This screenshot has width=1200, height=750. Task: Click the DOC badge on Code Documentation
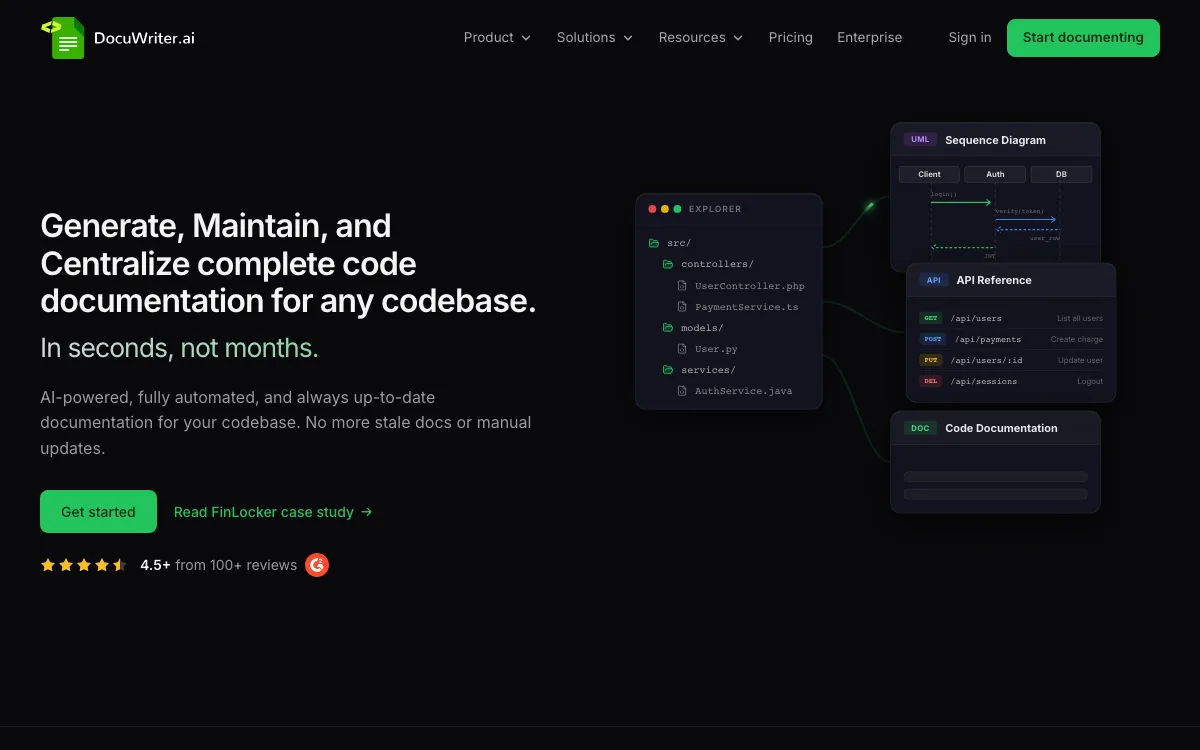(920, 428)
